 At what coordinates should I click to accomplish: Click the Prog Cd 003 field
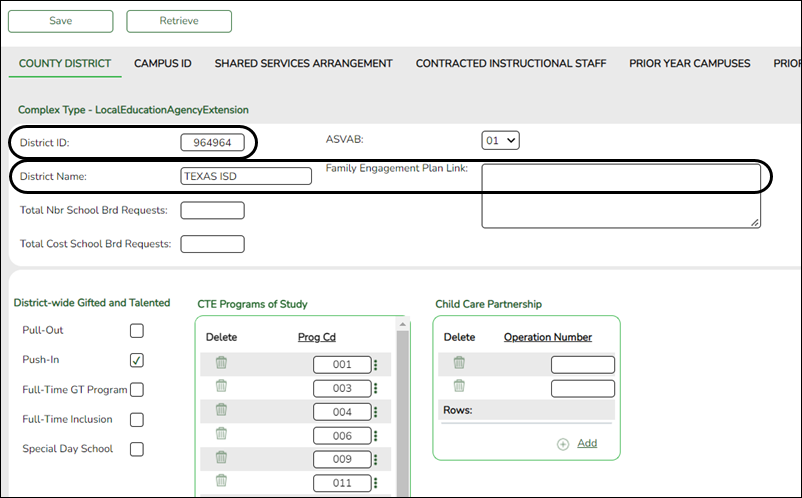[x=342, y=388]
